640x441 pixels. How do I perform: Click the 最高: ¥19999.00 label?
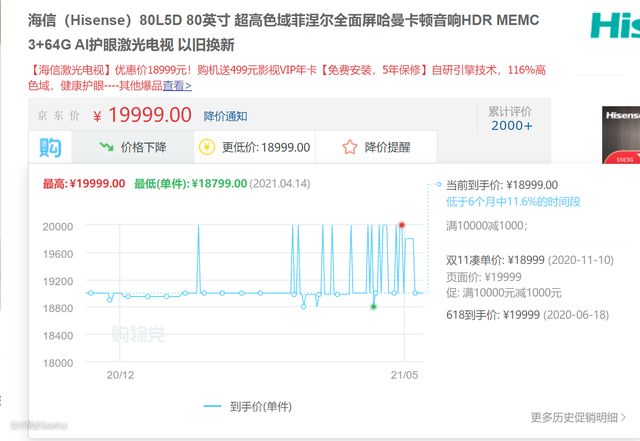click(x=84, y=184)
